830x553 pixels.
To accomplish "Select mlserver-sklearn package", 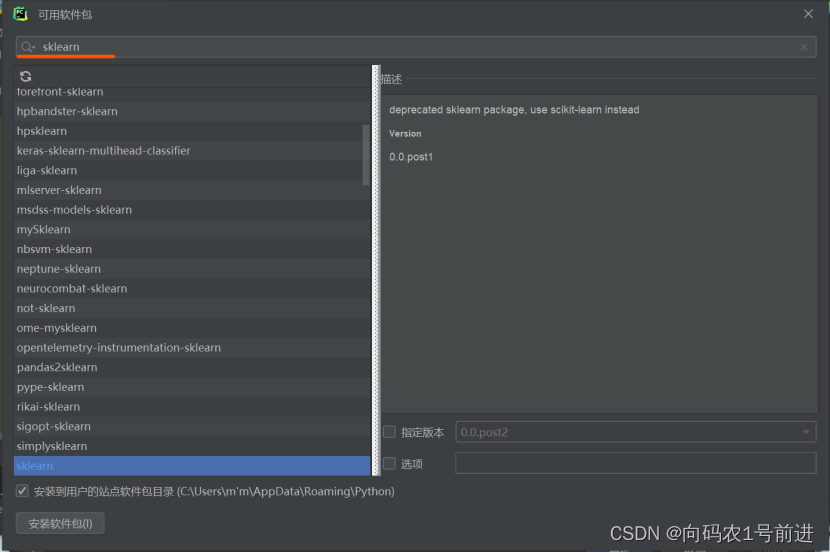I will coord(192,190).
